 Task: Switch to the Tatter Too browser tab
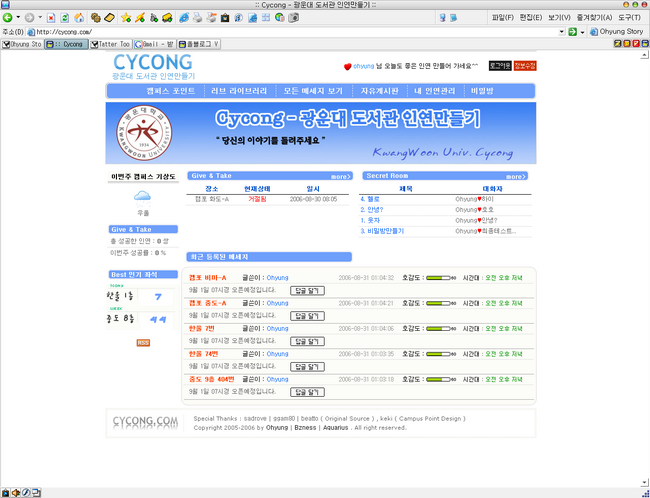[x=111, y=45]
